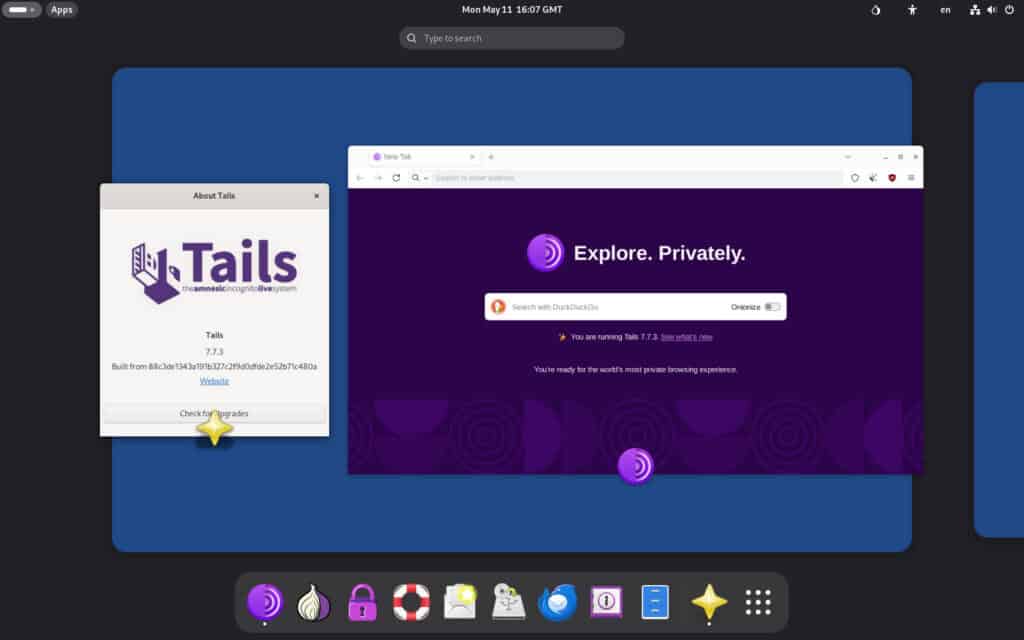Screen dimensions: 1024x640
Task: Open the Apps menu in top bar
Action: tap(61, 10)
